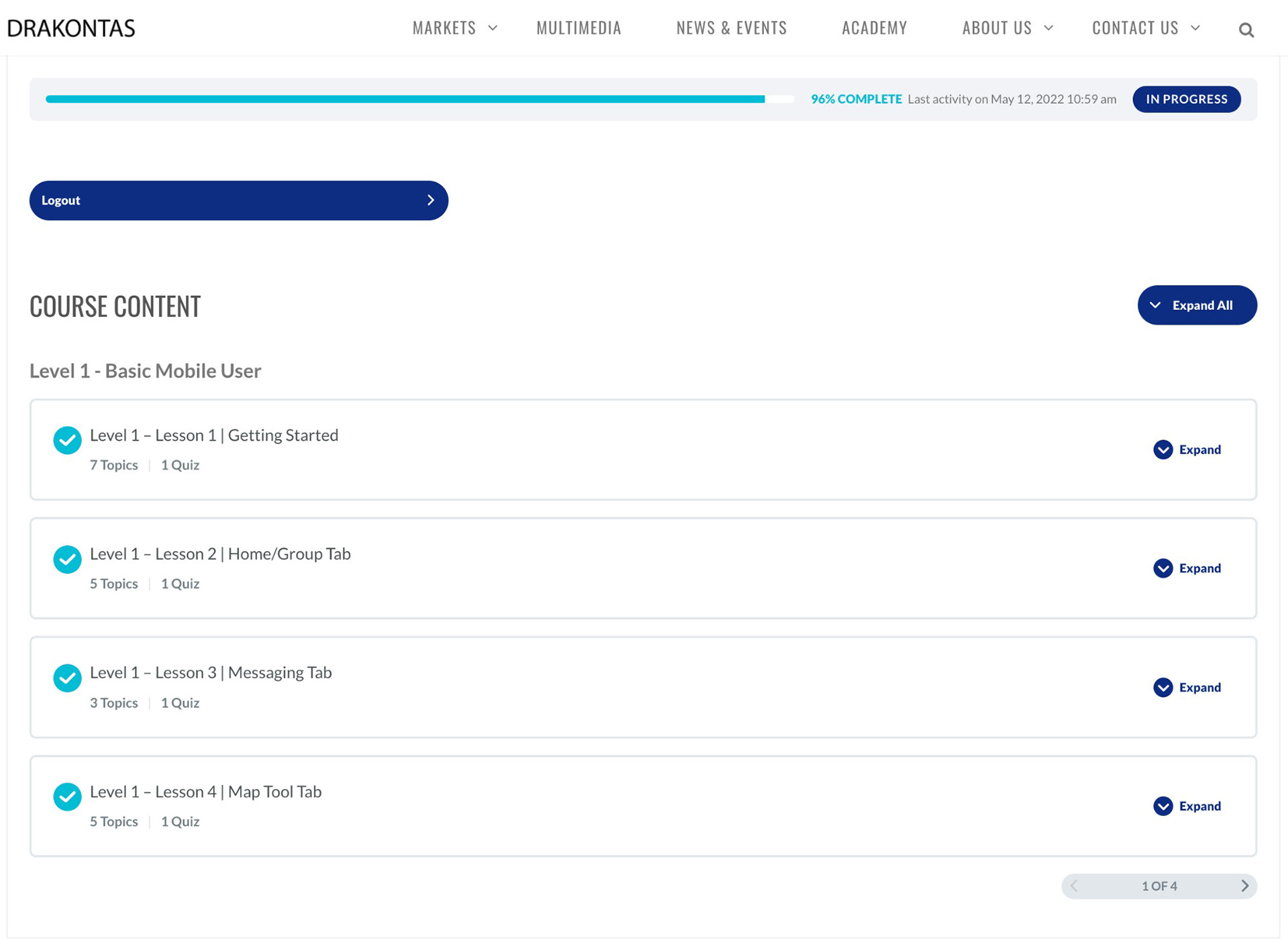1288x944 pixels.
Task: Click Lesson 2 Home/Group Tab checkmark
Action: pos(67,559)
